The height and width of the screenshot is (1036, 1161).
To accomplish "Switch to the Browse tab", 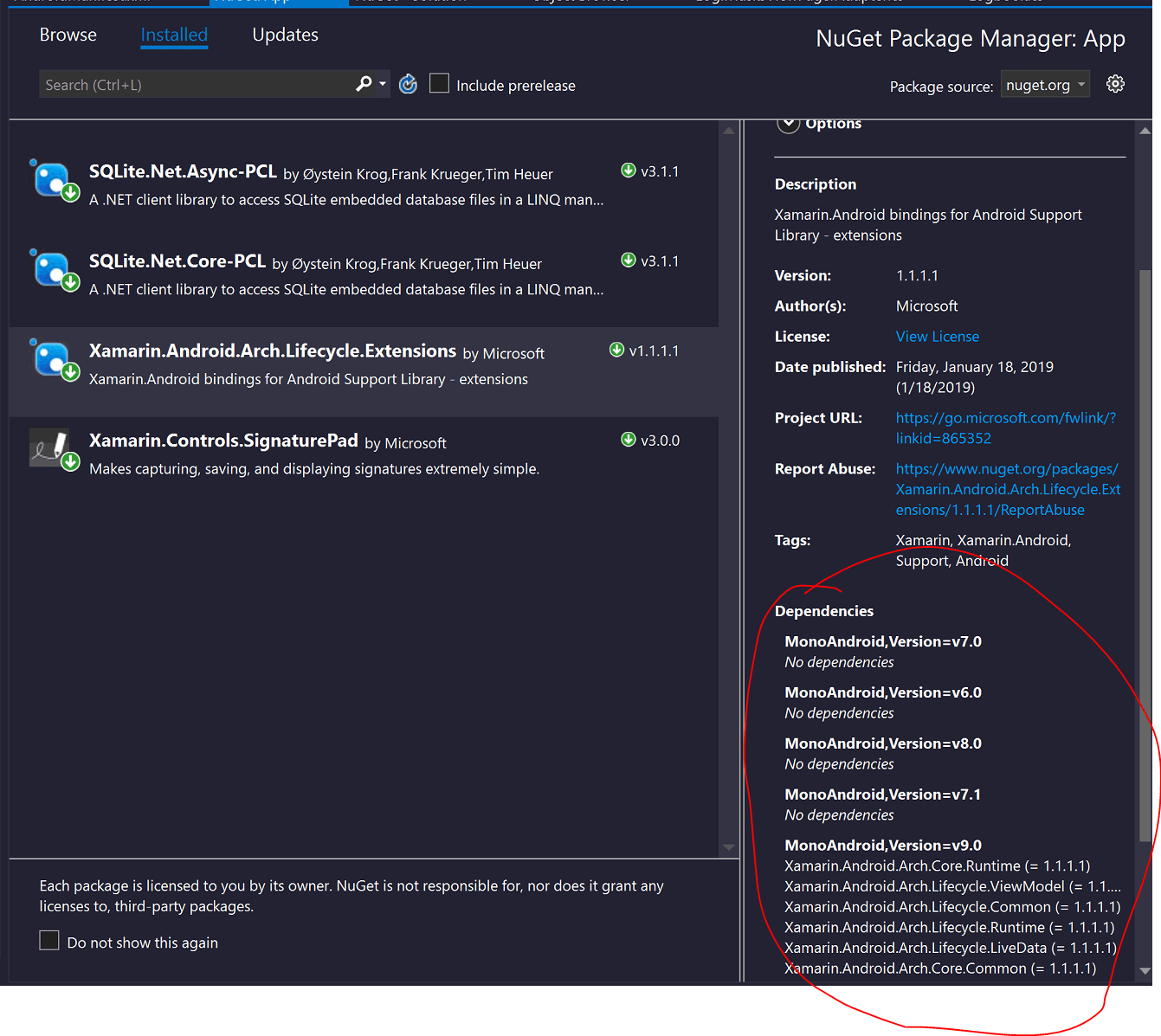I will (x=68, y=35).
